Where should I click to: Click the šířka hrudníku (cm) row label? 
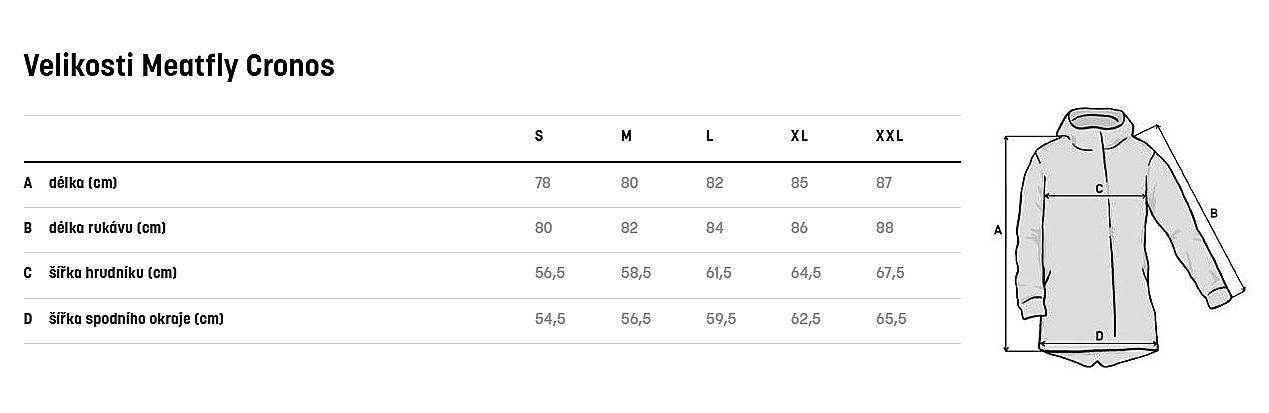tap(112, 273)
